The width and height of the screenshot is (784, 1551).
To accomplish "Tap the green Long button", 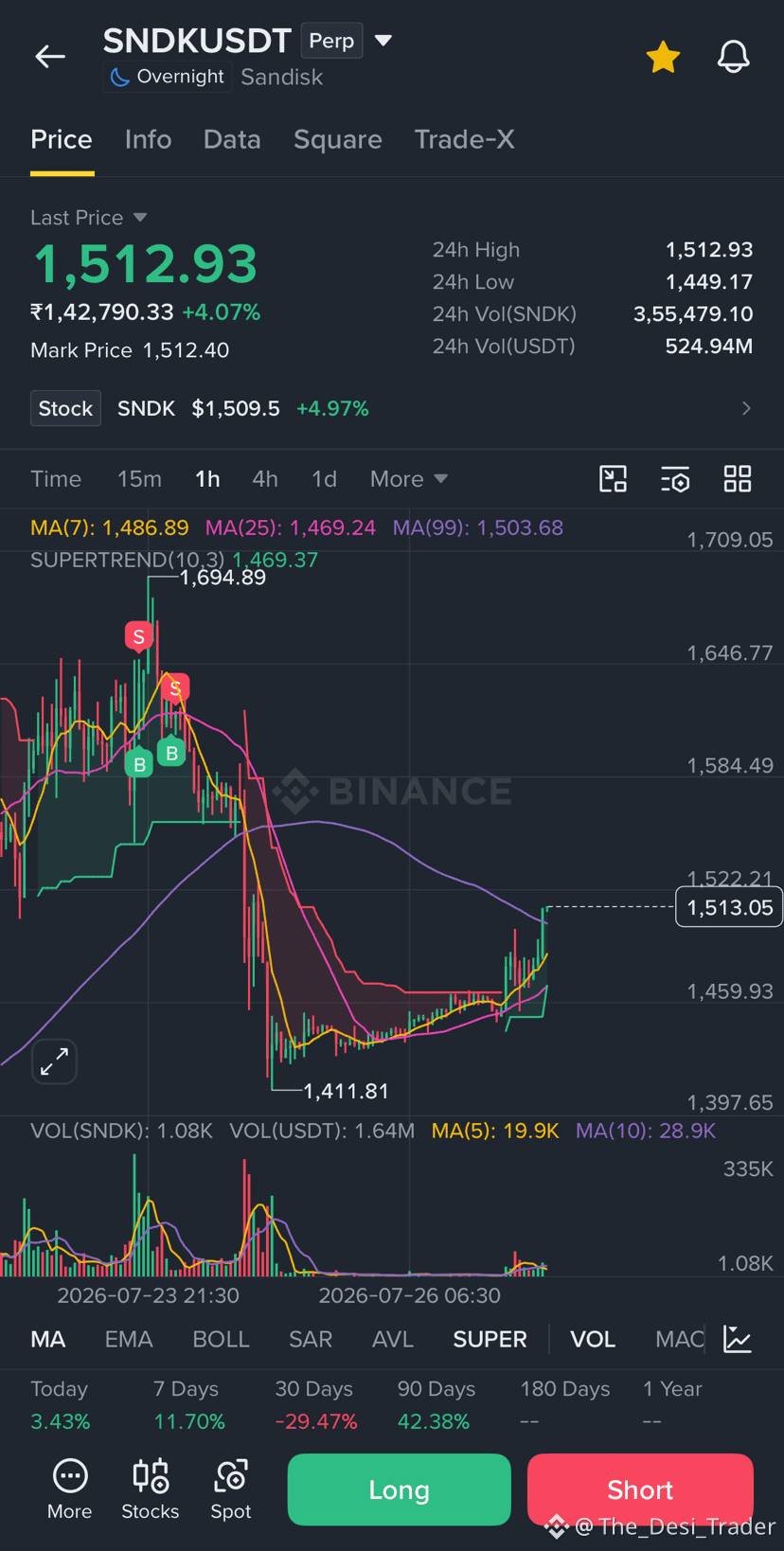I will (399, 1489).
